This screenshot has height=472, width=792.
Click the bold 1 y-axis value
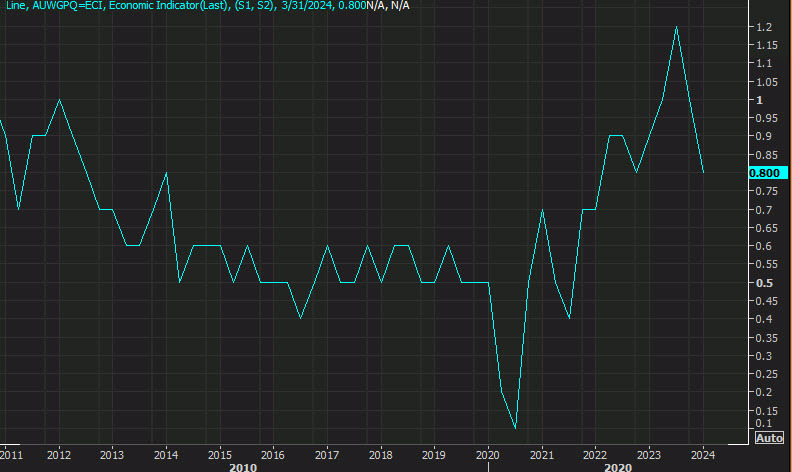pos(759,100)
